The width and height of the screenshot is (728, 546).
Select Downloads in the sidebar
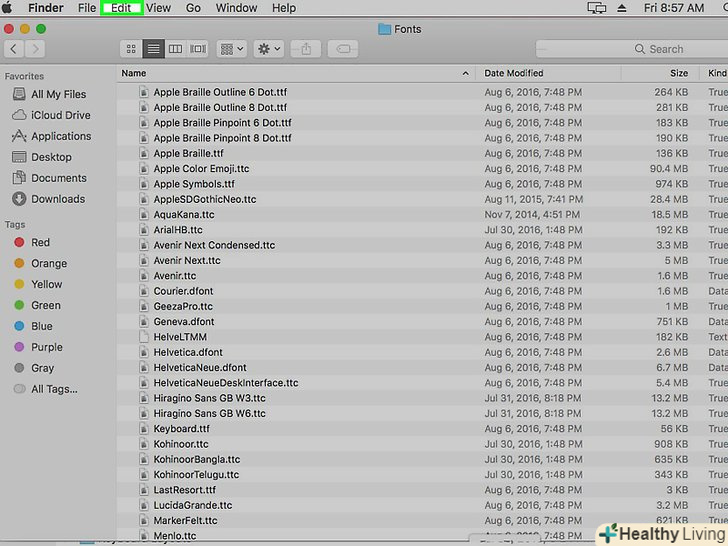57,199
